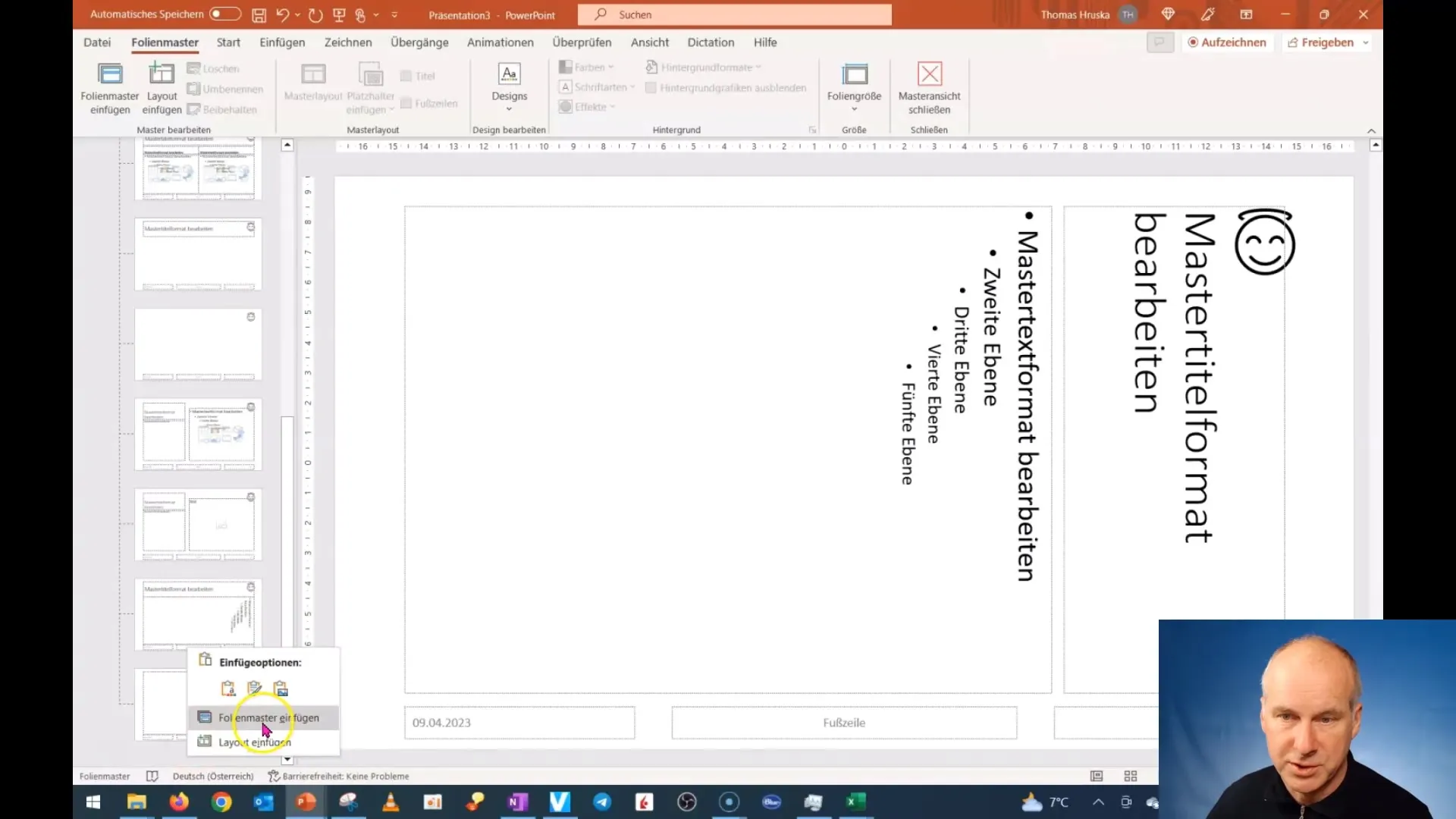This screenshot has height=819, width=1456.
Task: Click the Fußzeile input field
Action: tap(843, 722)
